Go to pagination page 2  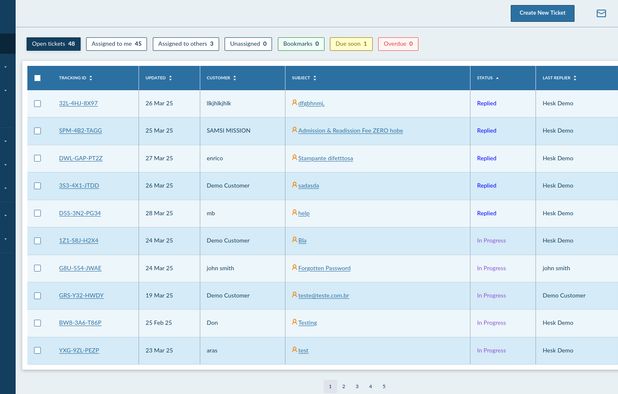coord(344,387)
